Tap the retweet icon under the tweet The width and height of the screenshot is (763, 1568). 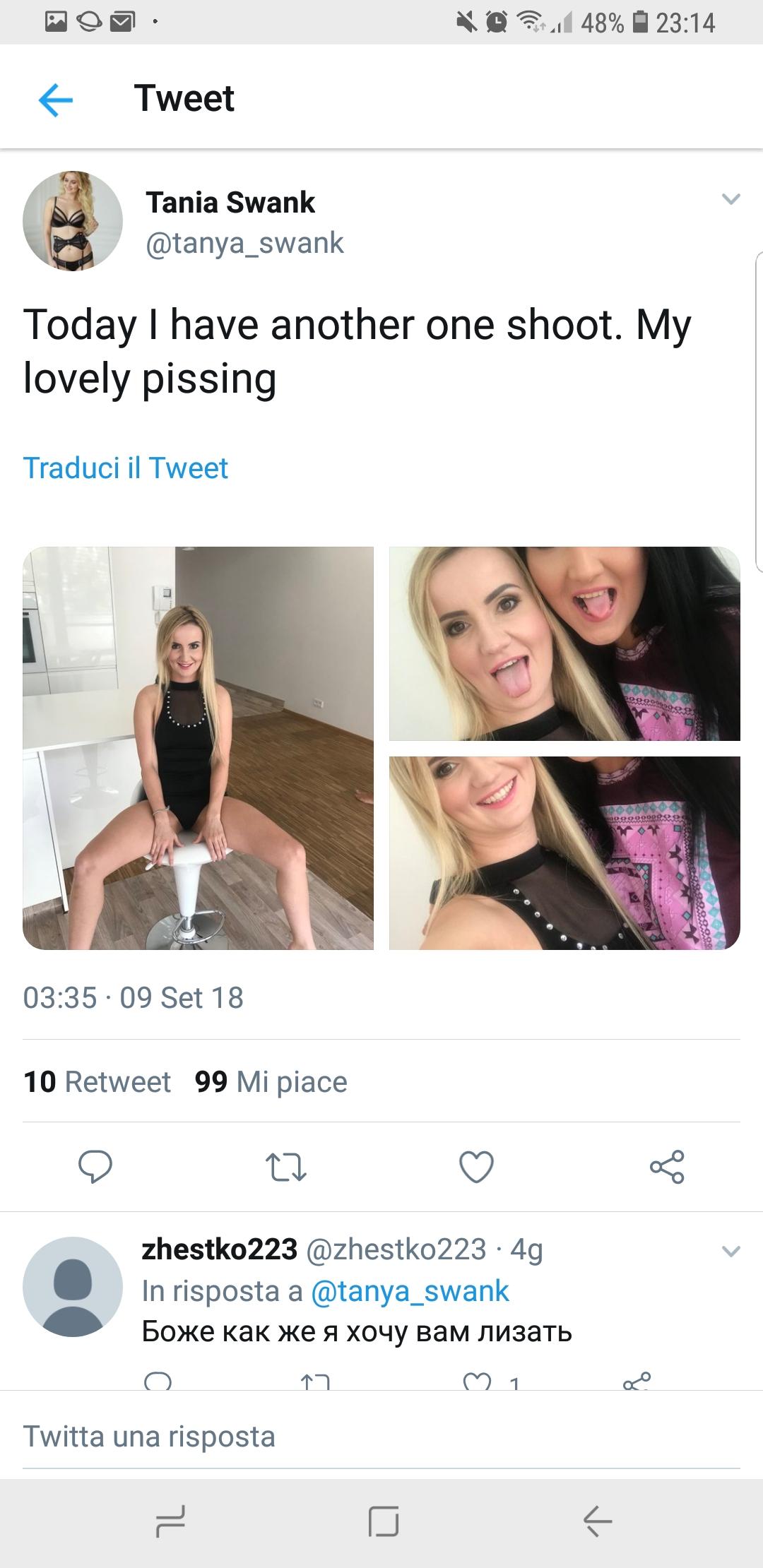[285, 1167]
